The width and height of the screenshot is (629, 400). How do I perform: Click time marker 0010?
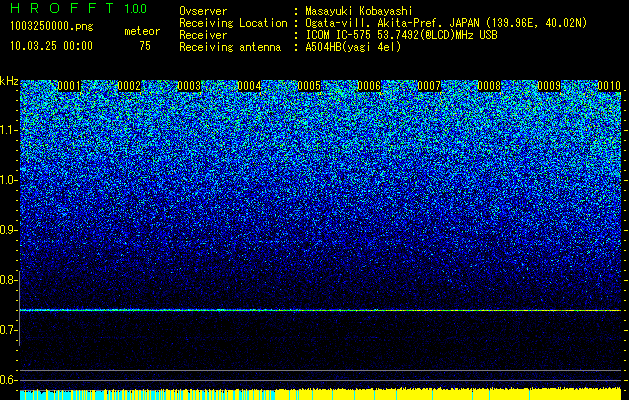click(x=609, y=86)
